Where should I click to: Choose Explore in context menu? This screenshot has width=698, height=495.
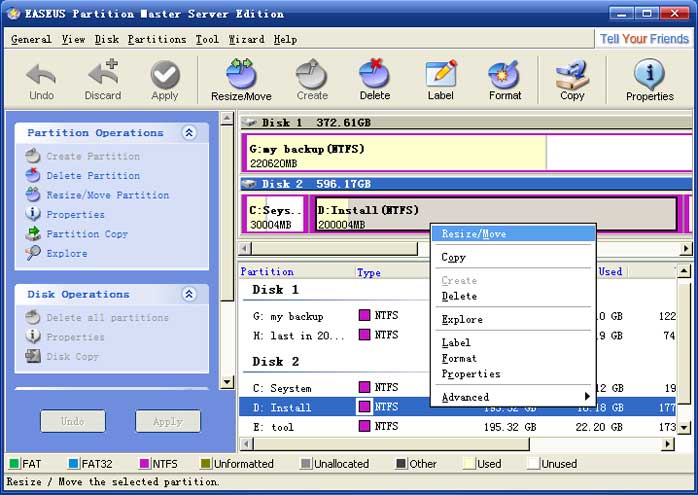click(514, 319)
